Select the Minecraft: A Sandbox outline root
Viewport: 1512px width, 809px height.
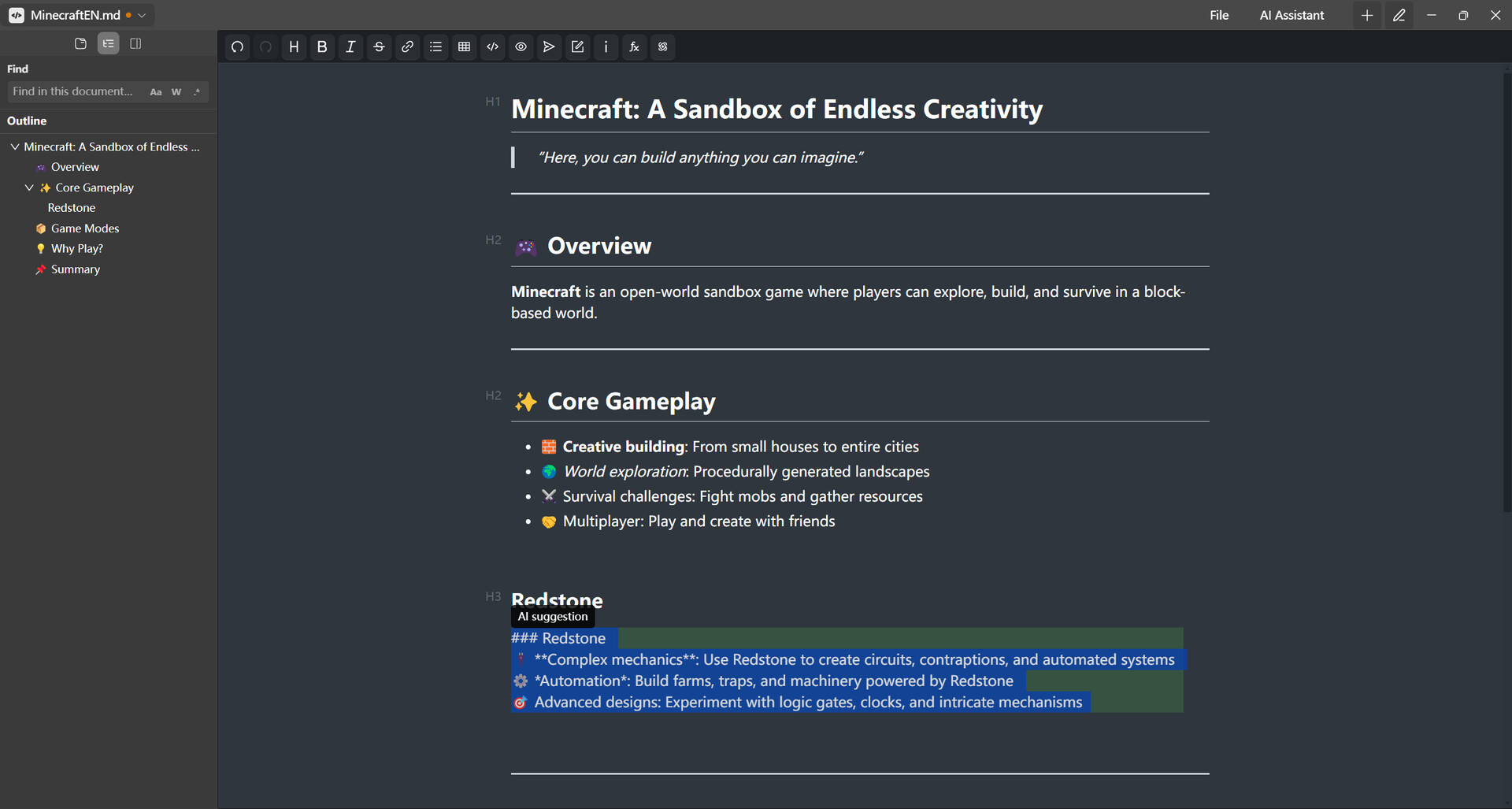(111, 147)
